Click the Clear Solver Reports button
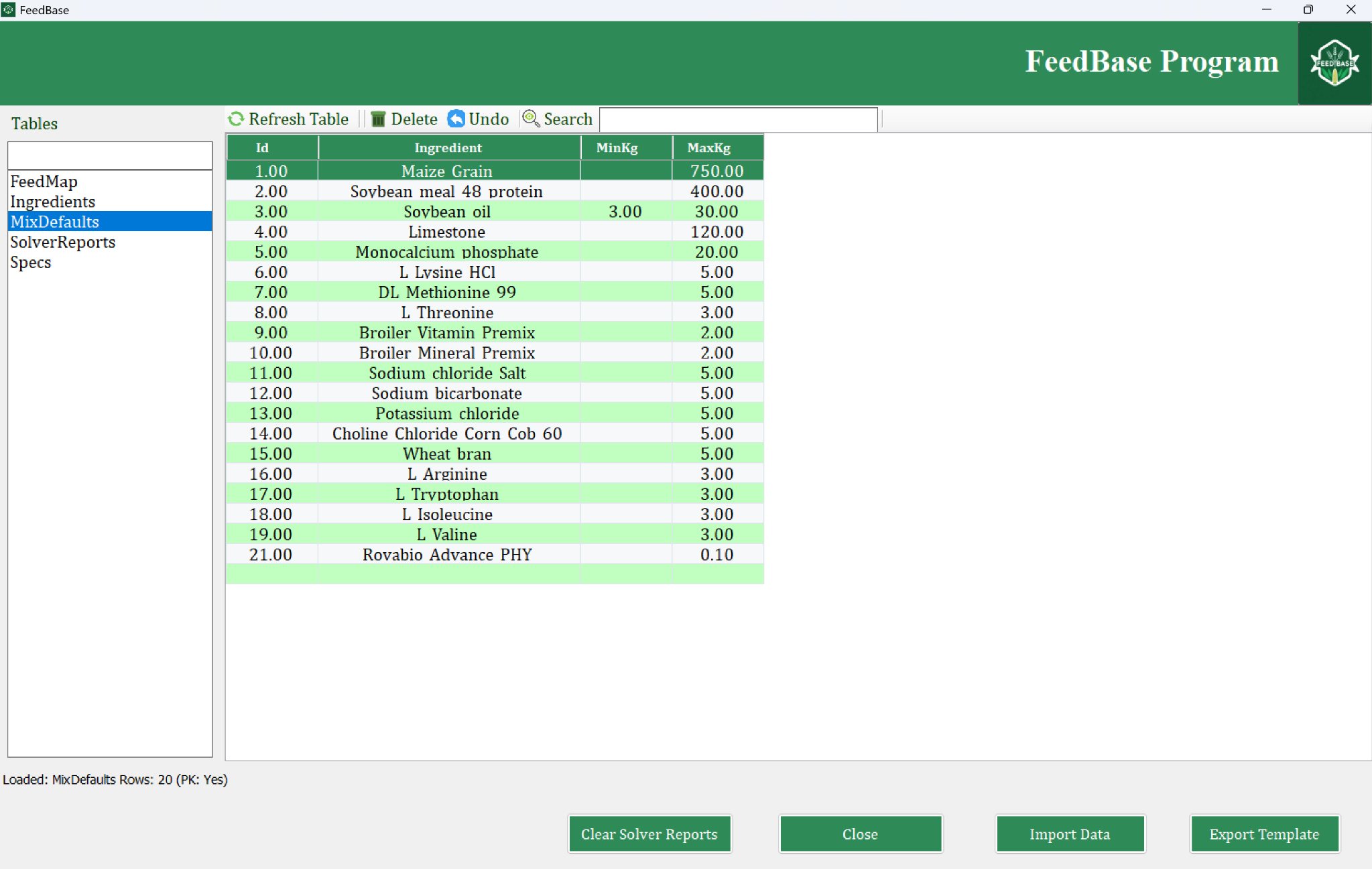The width and height of the screenshot is (1372, 869). (x=649, y=833)
